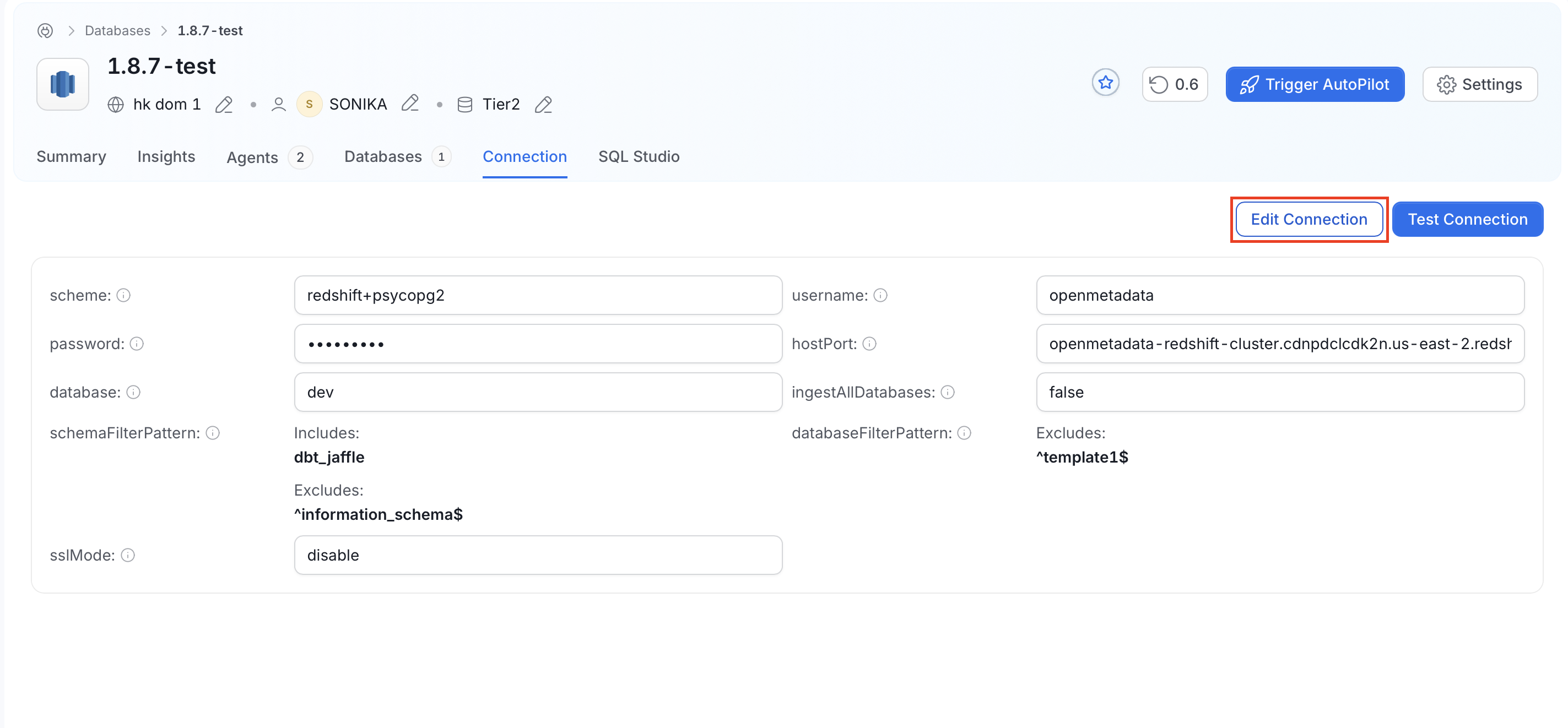Follow service with the star icon
Viewport: 1568px width, 728px height.
(1105, 83)
